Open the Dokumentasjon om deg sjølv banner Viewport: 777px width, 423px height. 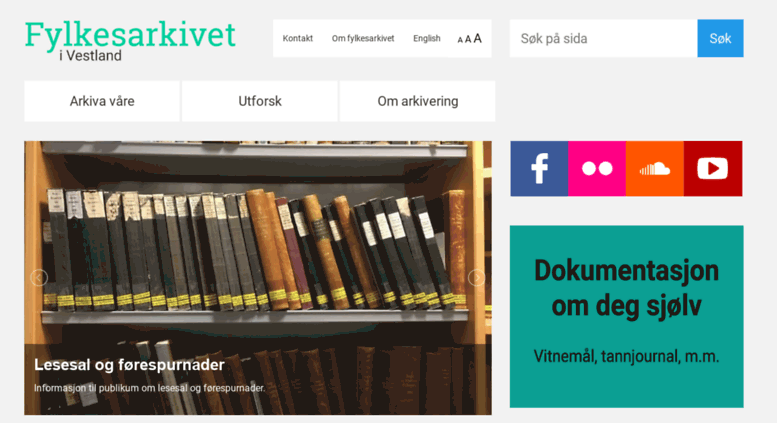click(626, 317)
